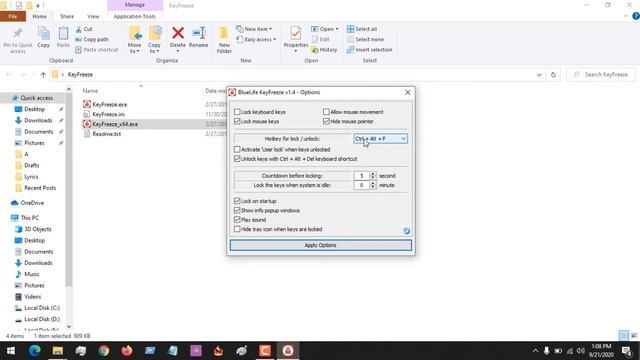Click the Paste icon in the ribbon
The image size is (640, 360).
coord(63,33)
